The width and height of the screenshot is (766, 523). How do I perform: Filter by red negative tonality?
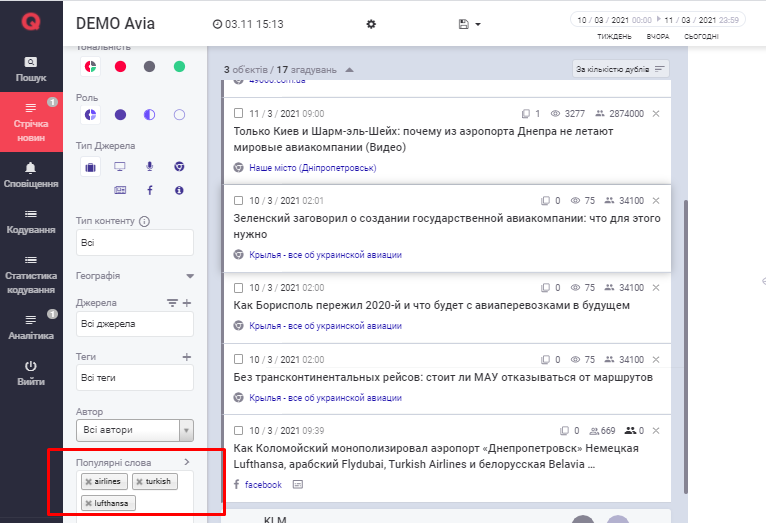(120, 66)
